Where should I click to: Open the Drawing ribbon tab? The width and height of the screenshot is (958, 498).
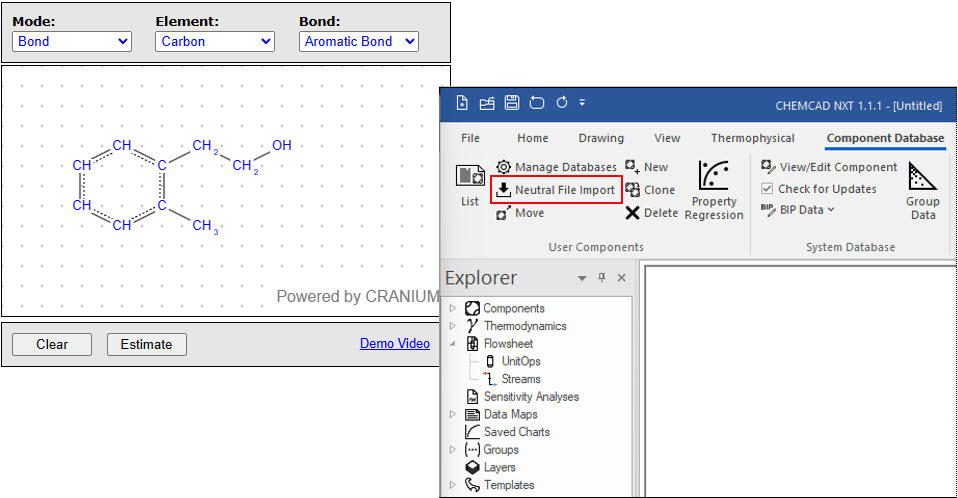tap(600, 138)
